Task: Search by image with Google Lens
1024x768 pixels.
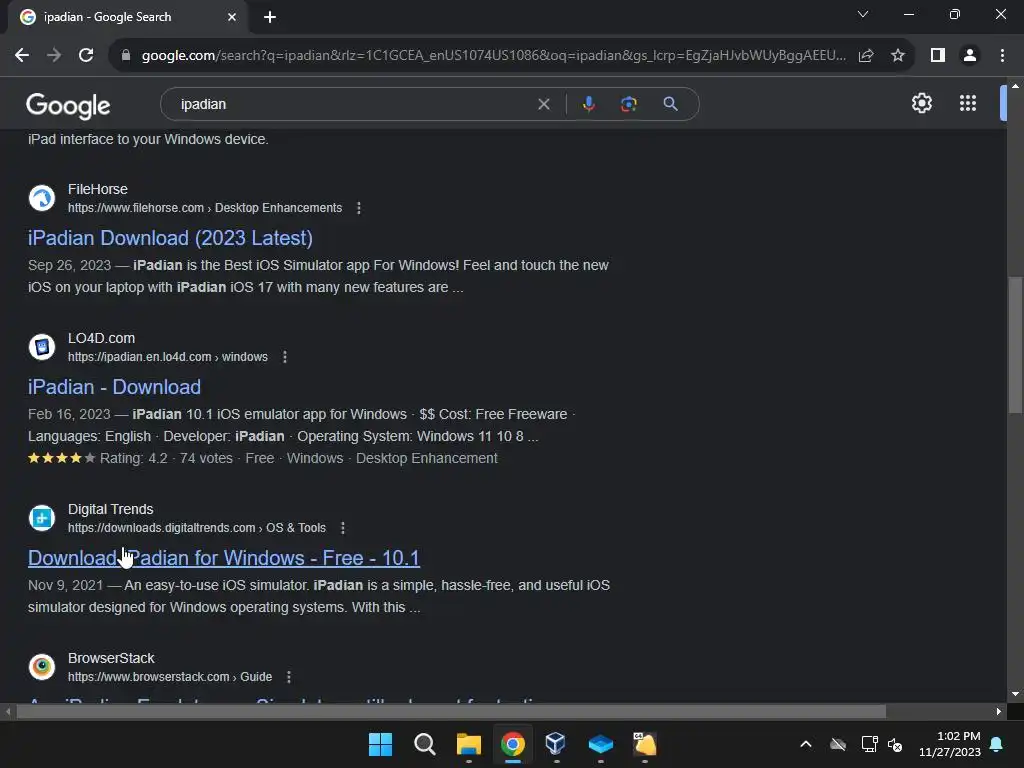Action: coord(628,104)
